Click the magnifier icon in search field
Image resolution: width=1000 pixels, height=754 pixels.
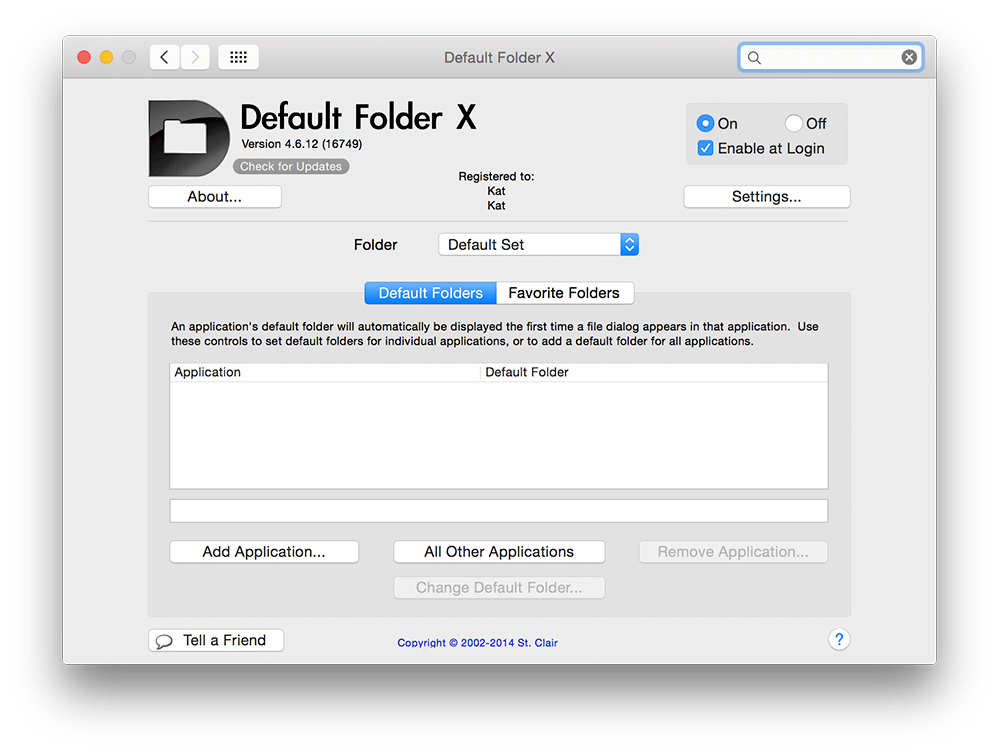coord(754,58)
